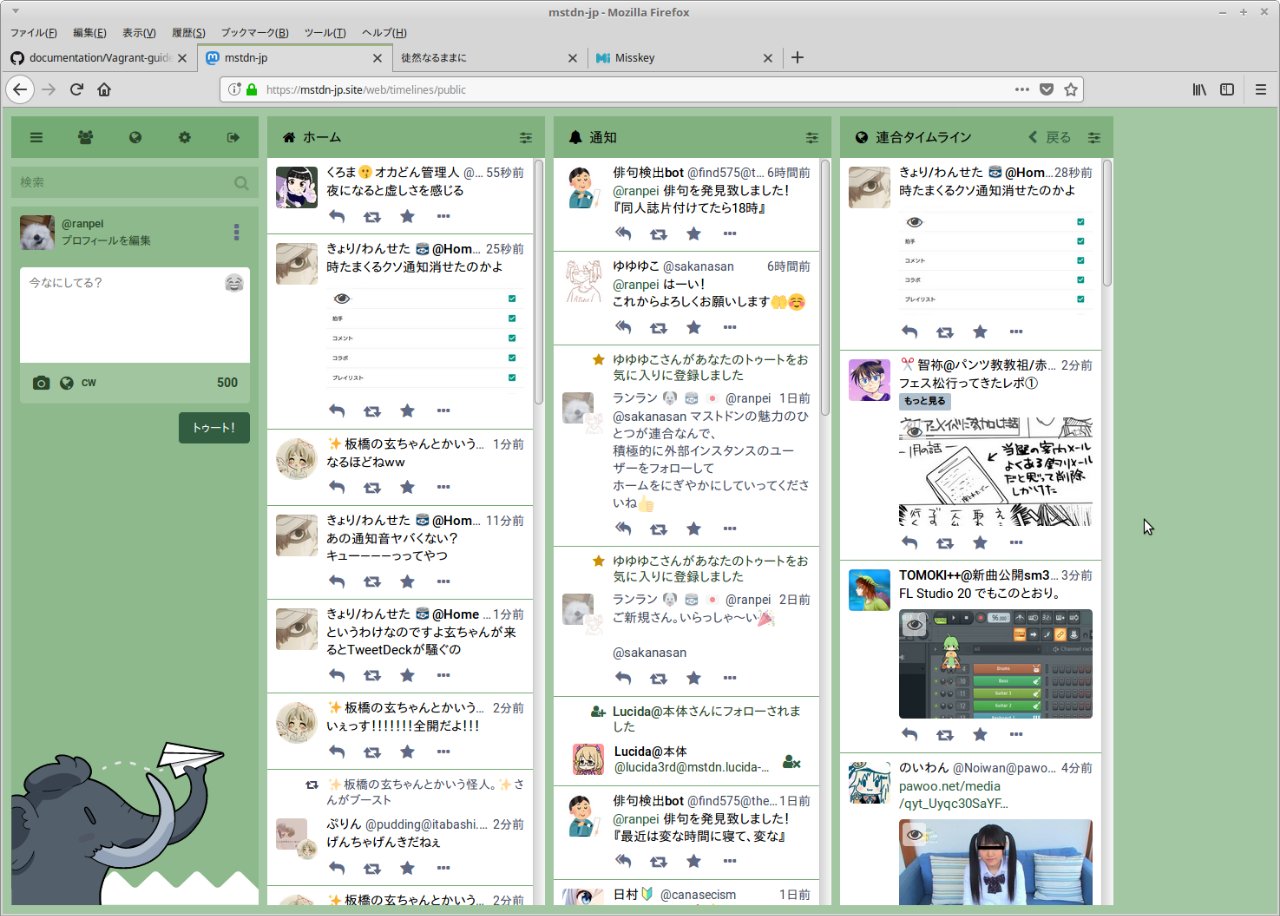The width and height of the screenshot is (1280, 916).
Task: Click the もっと見る show more button
Action: 924,401
